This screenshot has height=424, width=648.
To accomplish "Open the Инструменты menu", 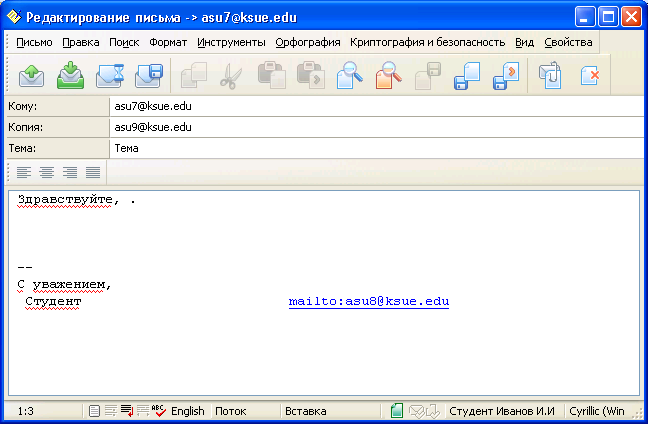I will pyautogui.click(x=231, y=42).
